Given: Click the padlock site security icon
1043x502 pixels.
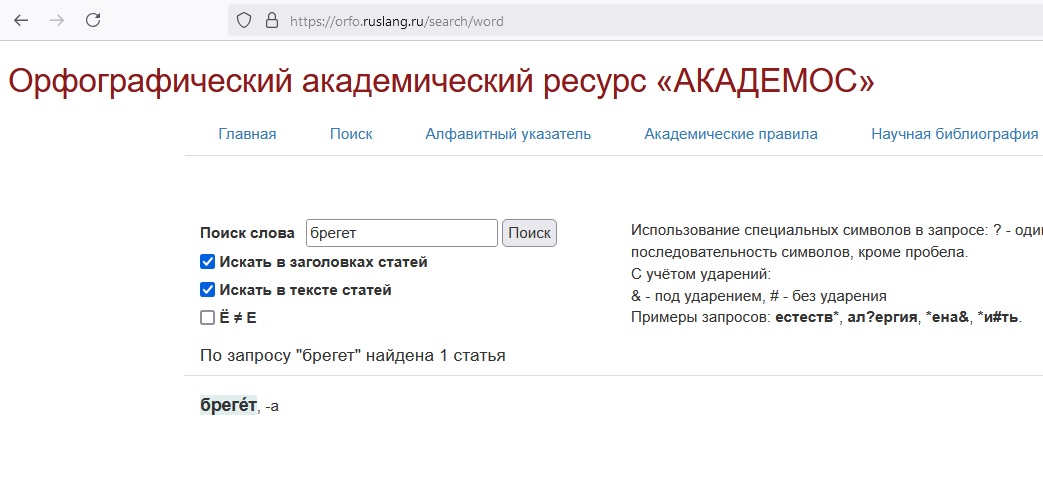Looking at the screenshot, I should pos(269,20).
